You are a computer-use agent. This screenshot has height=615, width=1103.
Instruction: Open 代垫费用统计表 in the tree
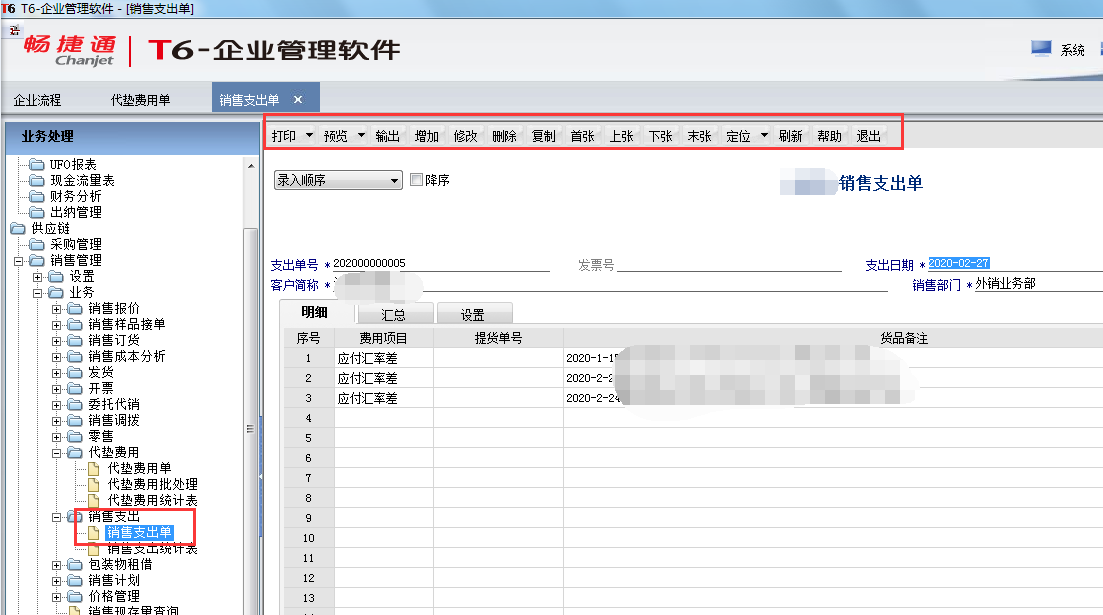pyautogui.click(x=152, y=500)
